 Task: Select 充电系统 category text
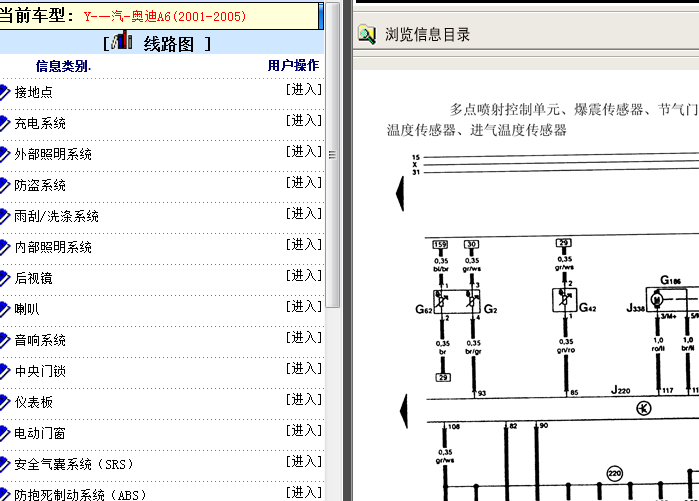[x=40, y=123]
